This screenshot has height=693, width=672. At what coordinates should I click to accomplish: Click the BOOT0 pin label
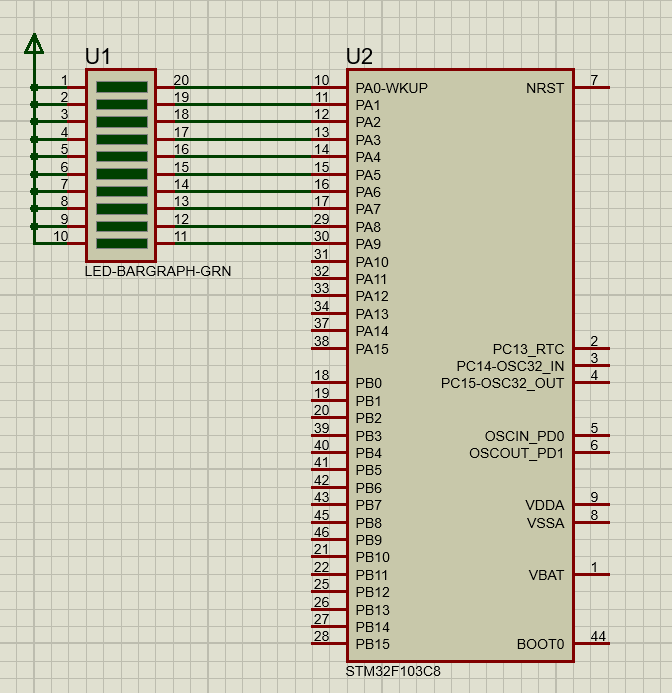coord(541,644)
